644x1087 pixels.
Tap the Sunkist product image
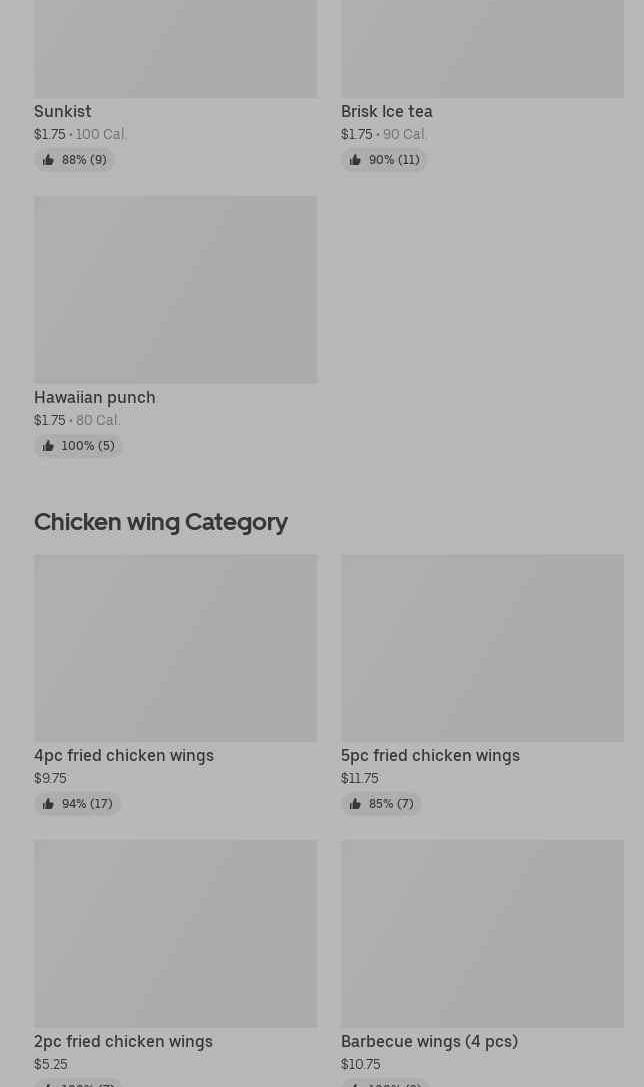tap(175, 48)
